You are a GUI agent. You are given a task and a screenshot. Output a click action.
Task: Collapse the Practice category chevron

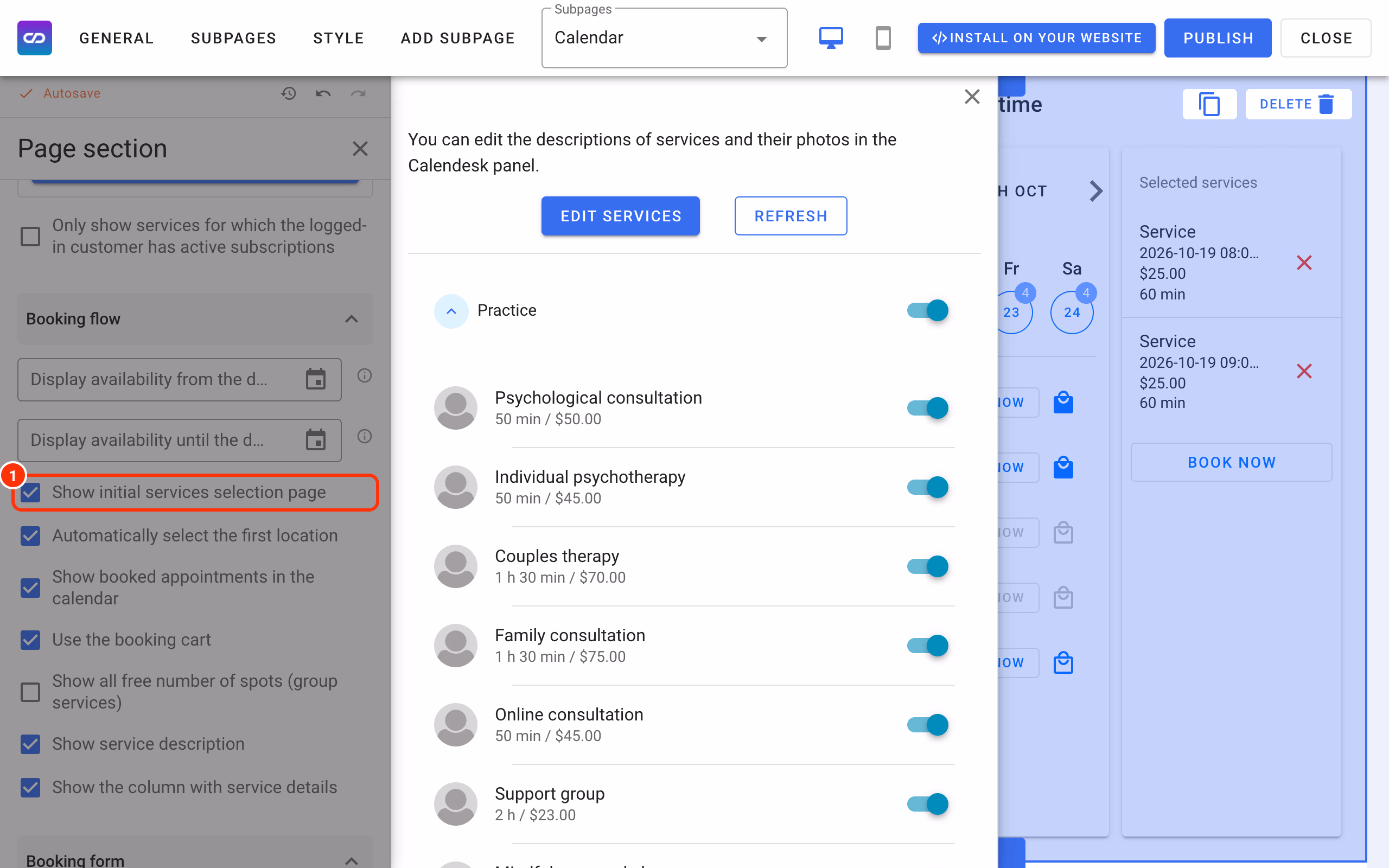(x=451, y=311)
